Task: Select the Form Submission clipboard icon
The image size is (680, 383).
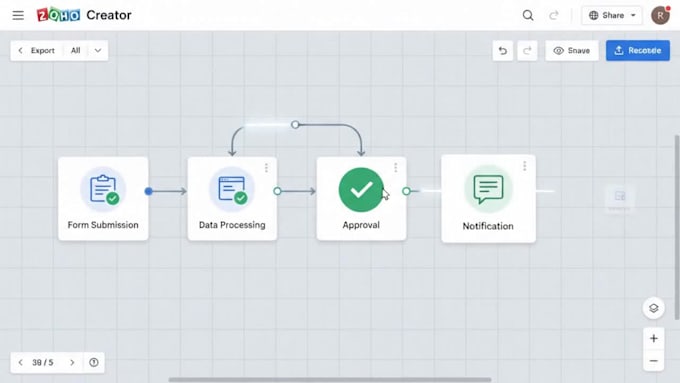Action: tap(103, 189)
